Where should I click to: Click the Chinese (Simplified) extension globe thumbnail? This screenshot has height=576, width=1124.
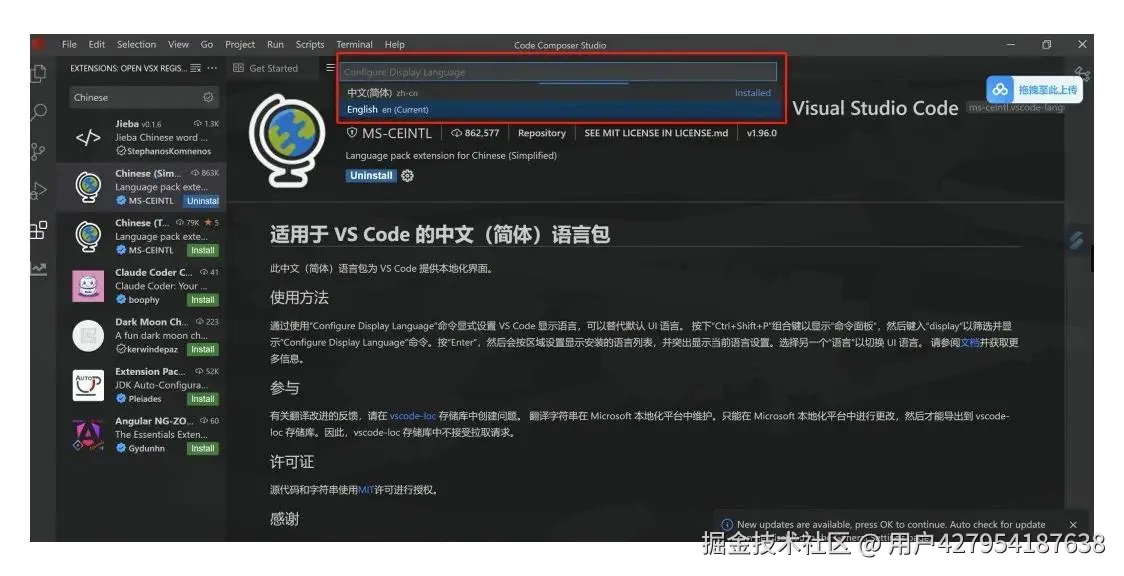tap(86, 185)
